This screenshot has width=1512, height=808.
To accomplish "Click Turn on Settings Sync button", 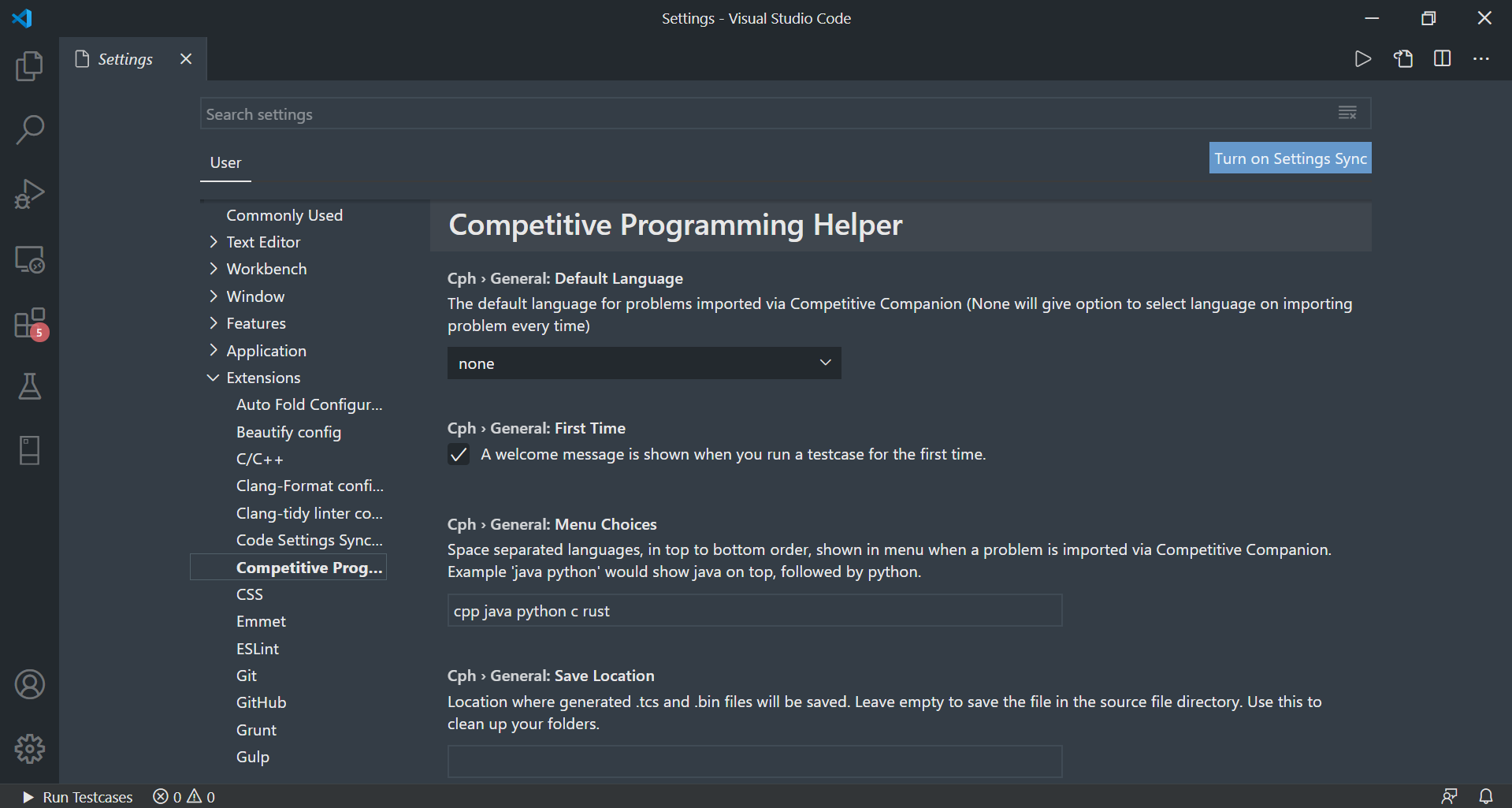I will [1290, 158].
